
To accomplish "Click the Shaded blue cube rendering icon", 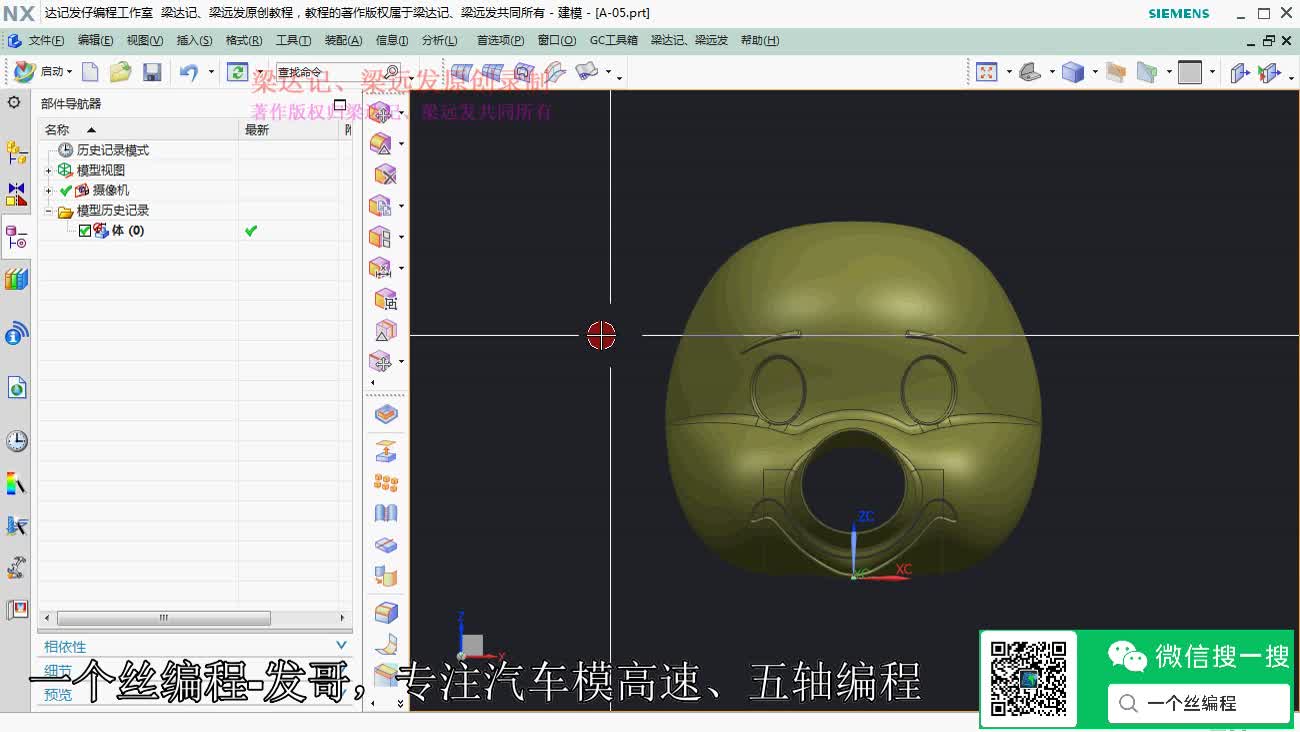I will 1073,72.
